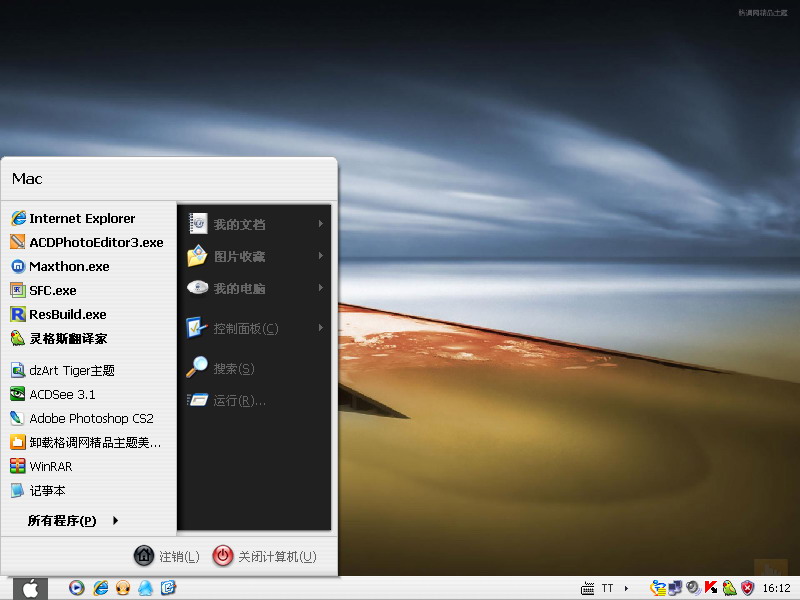The height and width of the screenshot is (600, 800).
Task: Open Internet Explorer from Start menu
Action: (x=88, y=218)
